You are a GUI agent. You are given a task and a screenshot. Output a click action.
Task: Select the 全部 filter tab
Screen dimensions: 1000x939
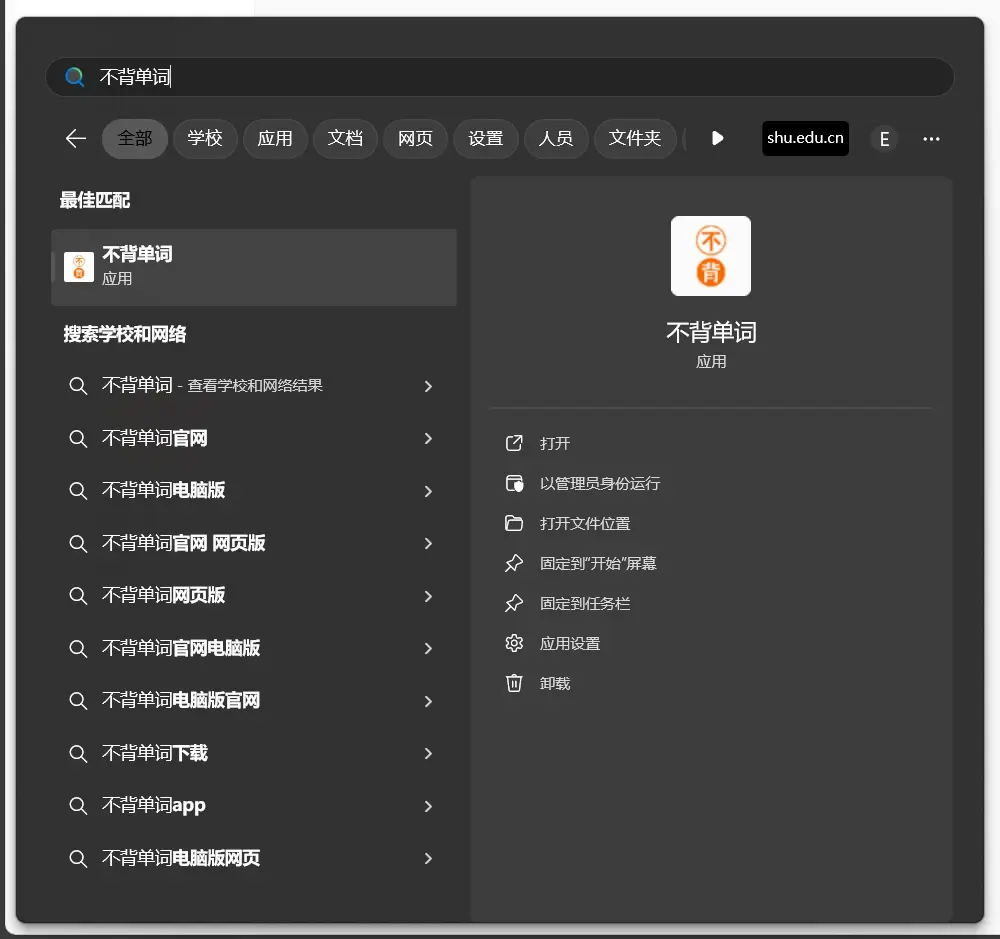[x=135, y=138]
